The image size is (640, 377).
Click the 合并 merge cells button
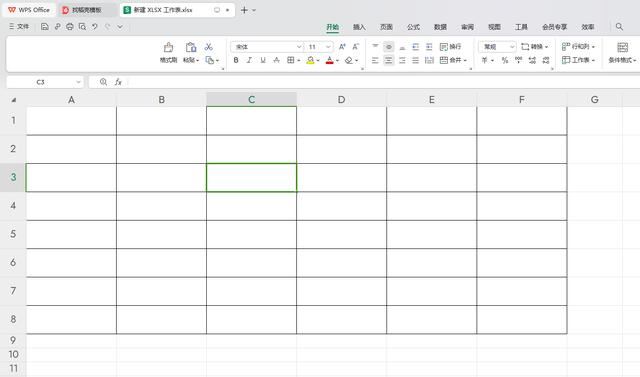pos(453,60)
